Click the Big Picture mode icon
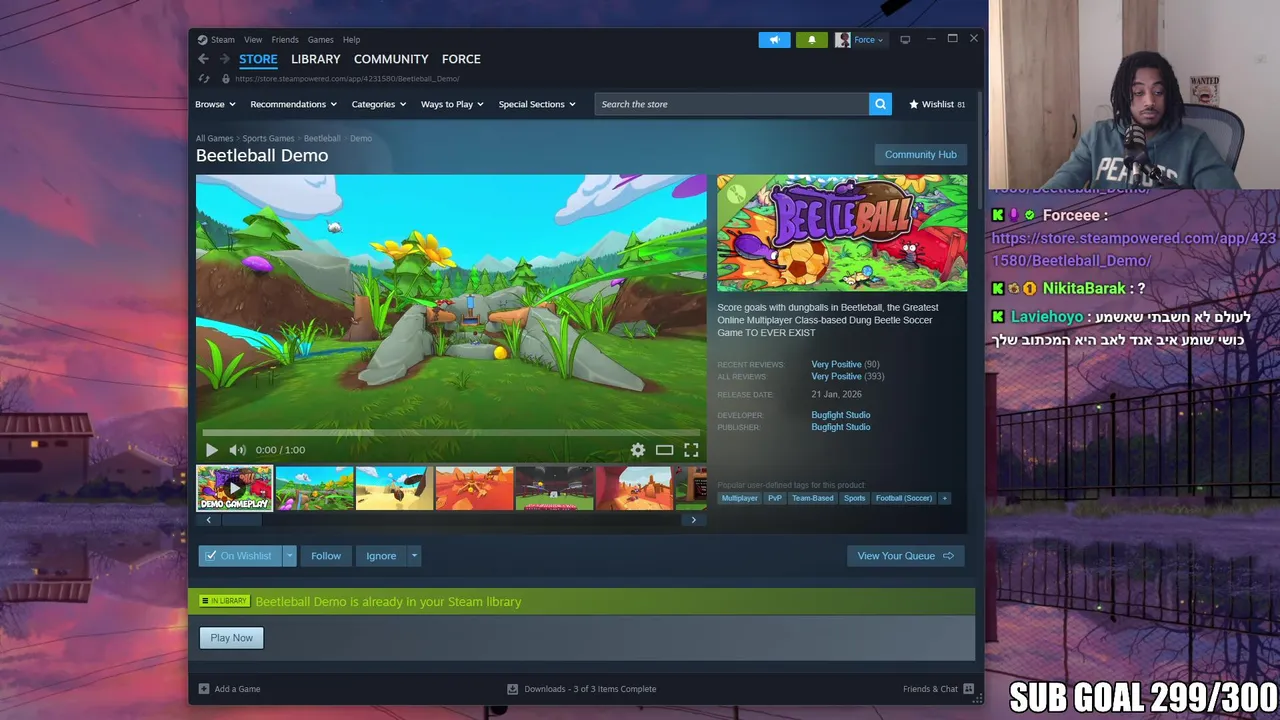1280x720 pixels. click(905, 40)
